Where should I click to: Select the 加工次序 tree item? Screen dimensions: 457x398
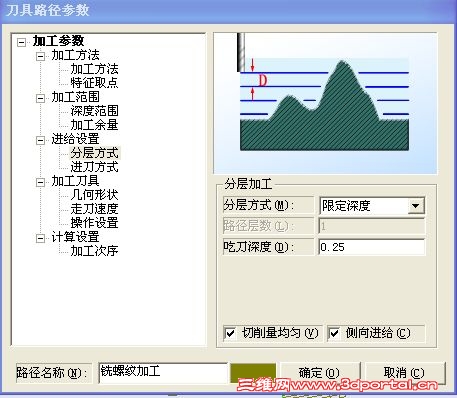pos(94,251)
